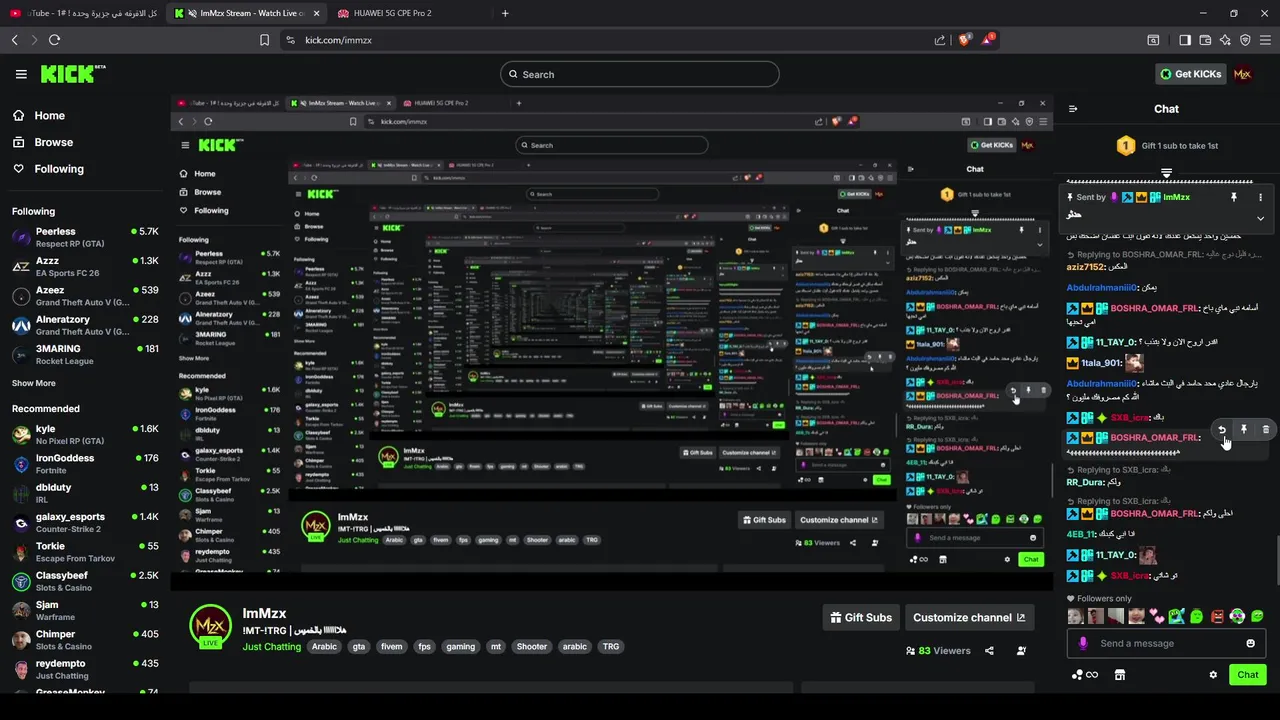Click the Kick Search field
The width and height of the screenshot is (1280, 720).
coord(640,74)
